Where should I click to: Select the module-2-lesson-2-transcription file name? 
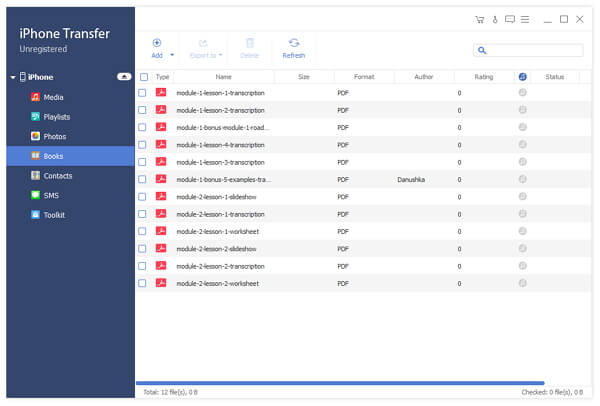click(x=220, y=266)
